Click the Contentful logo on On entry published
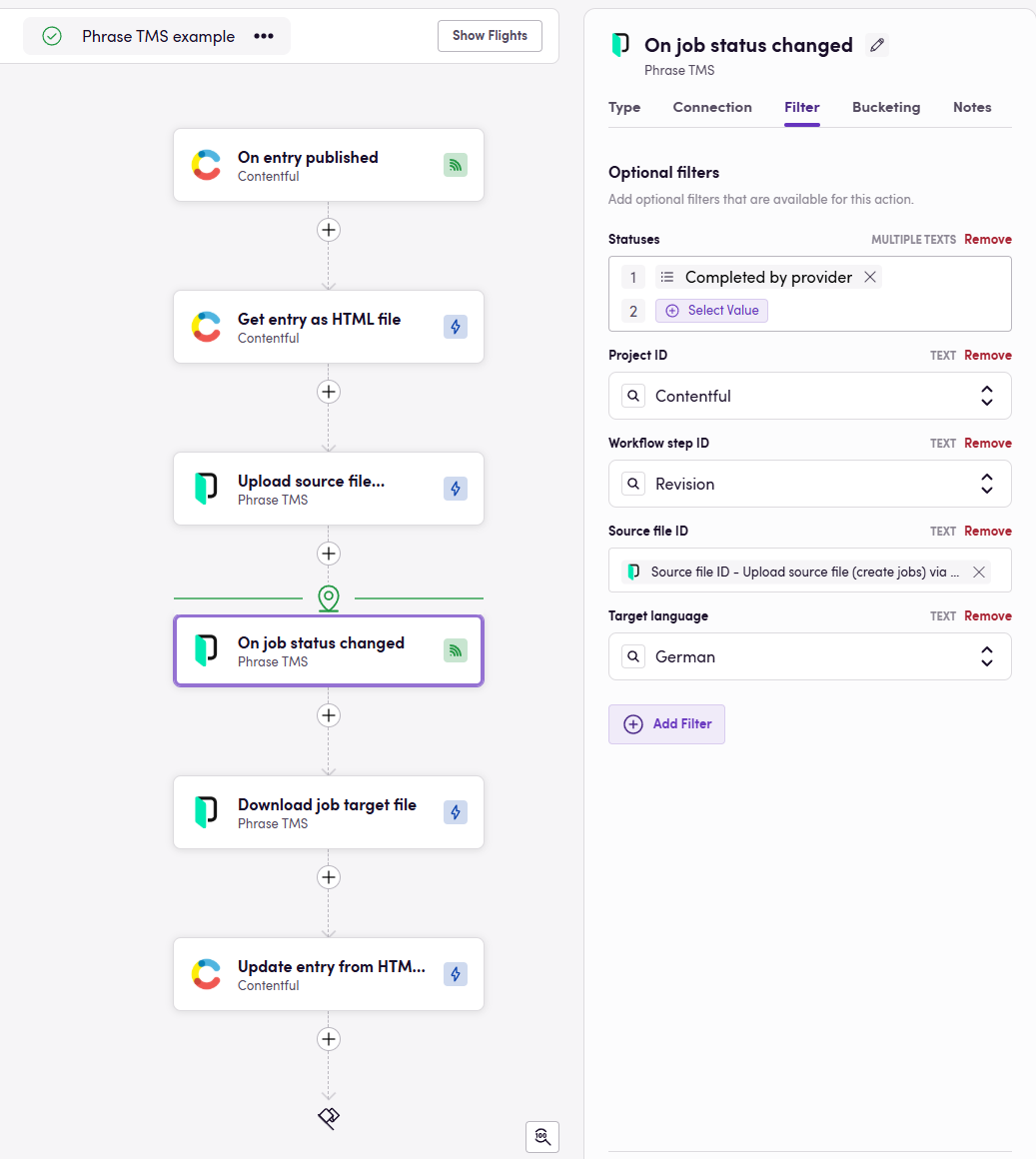This screenshot has width=1036, height=1159. click(206, 165)
